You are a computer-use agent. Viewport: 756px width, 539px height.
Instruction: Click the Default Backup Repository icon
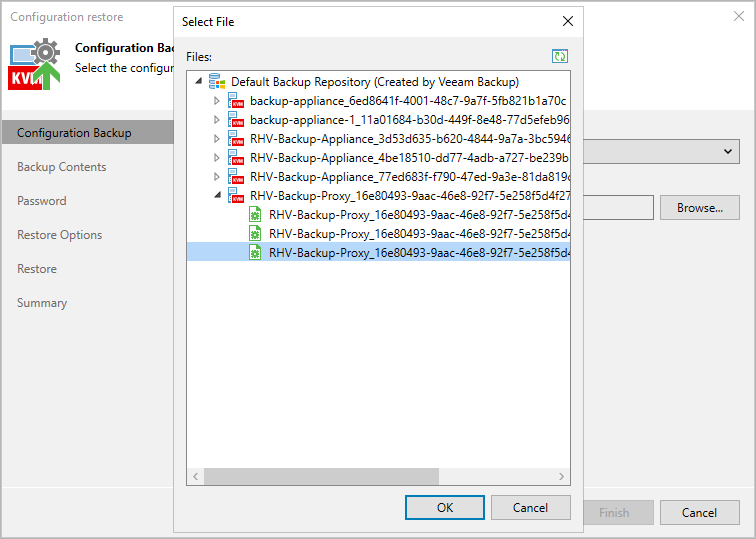pyautogui.click(x=217, y=81)
